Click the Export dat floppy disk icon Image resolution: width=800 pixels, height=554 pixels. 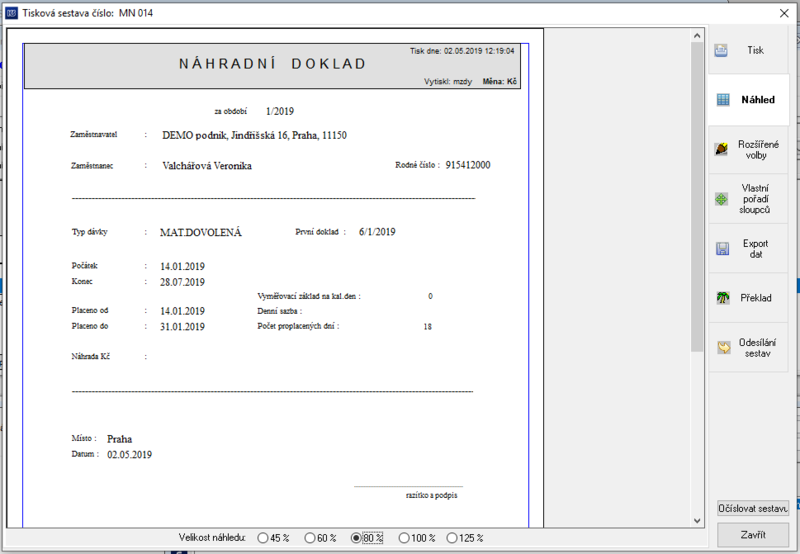(x=722, y=248)
